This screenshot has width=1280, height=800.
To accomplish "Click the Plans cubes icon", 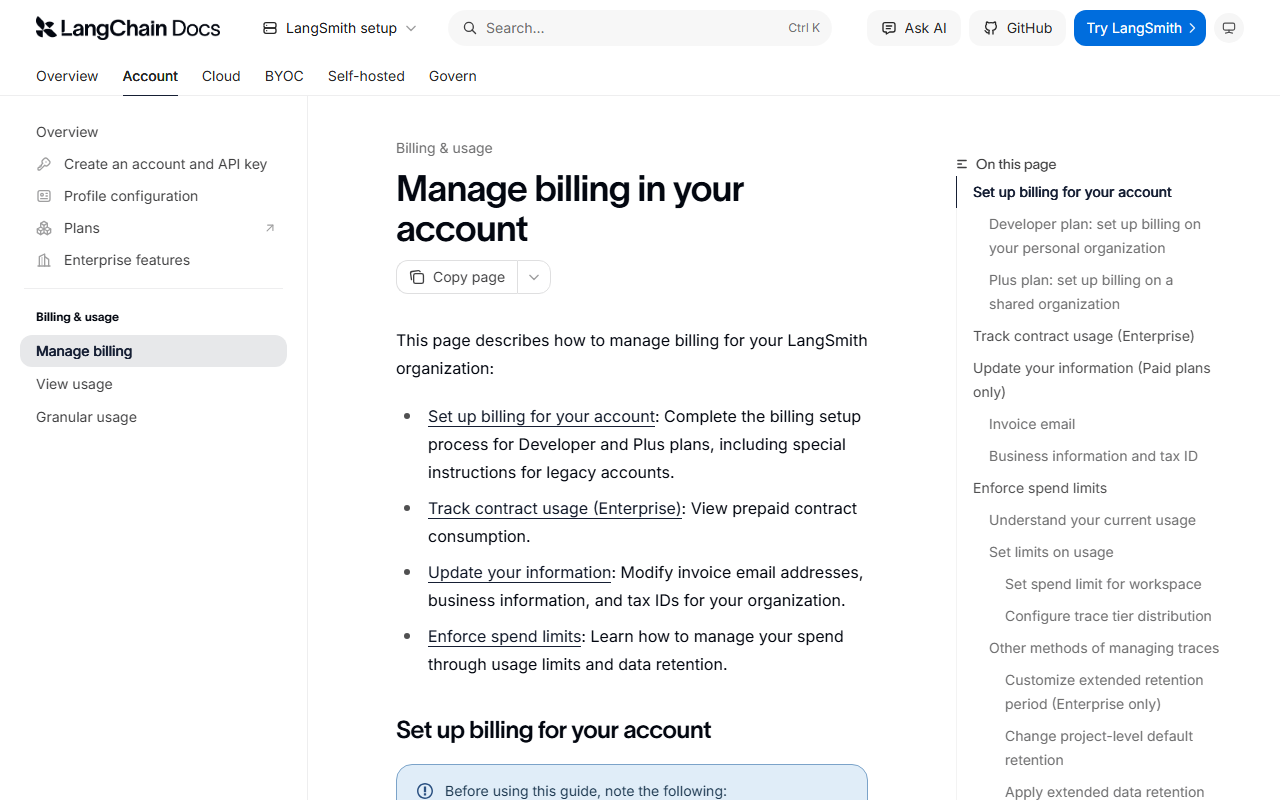I will tap(44, 228).
